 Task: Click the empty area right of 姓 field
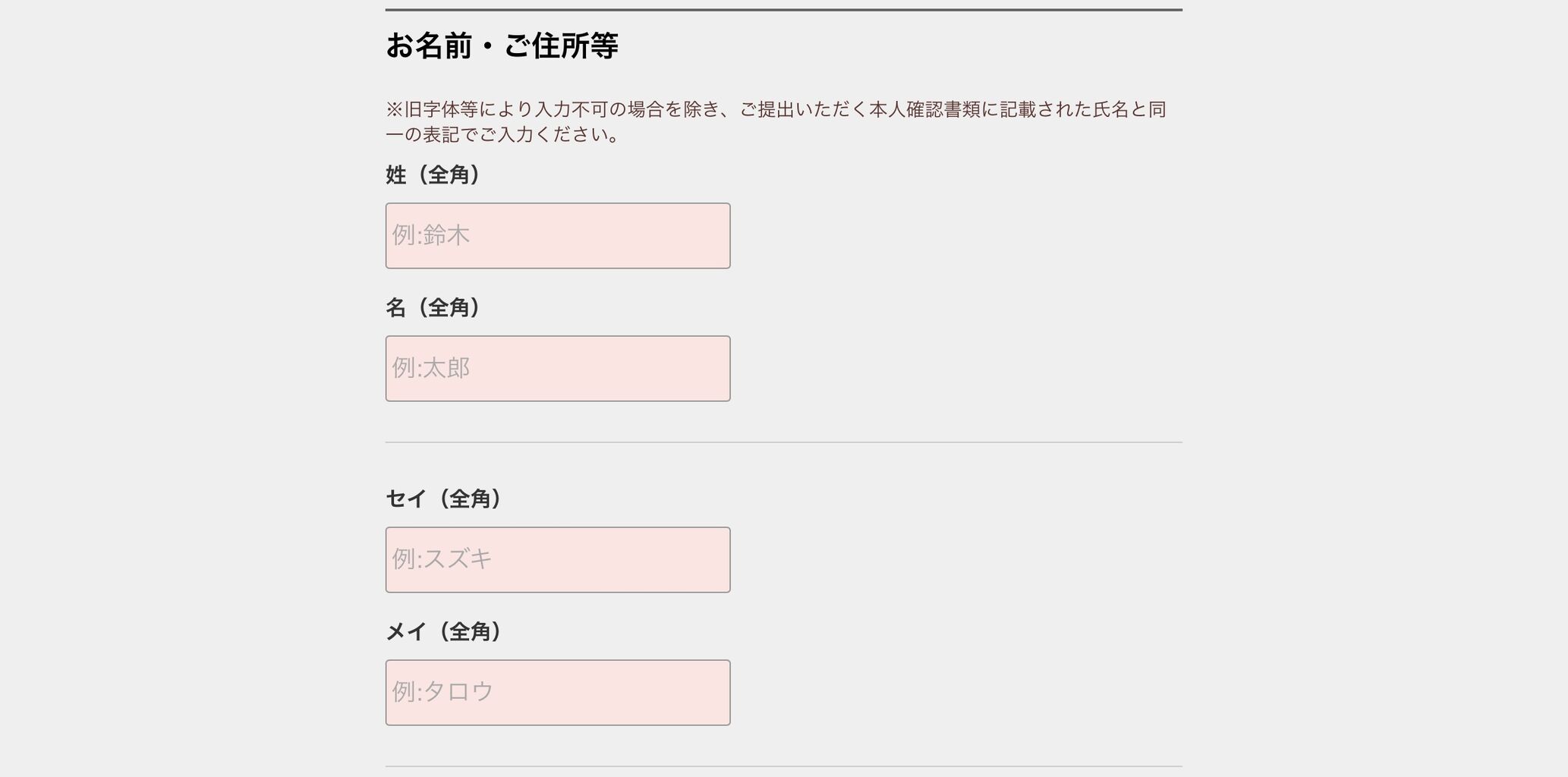click(956, 235)
